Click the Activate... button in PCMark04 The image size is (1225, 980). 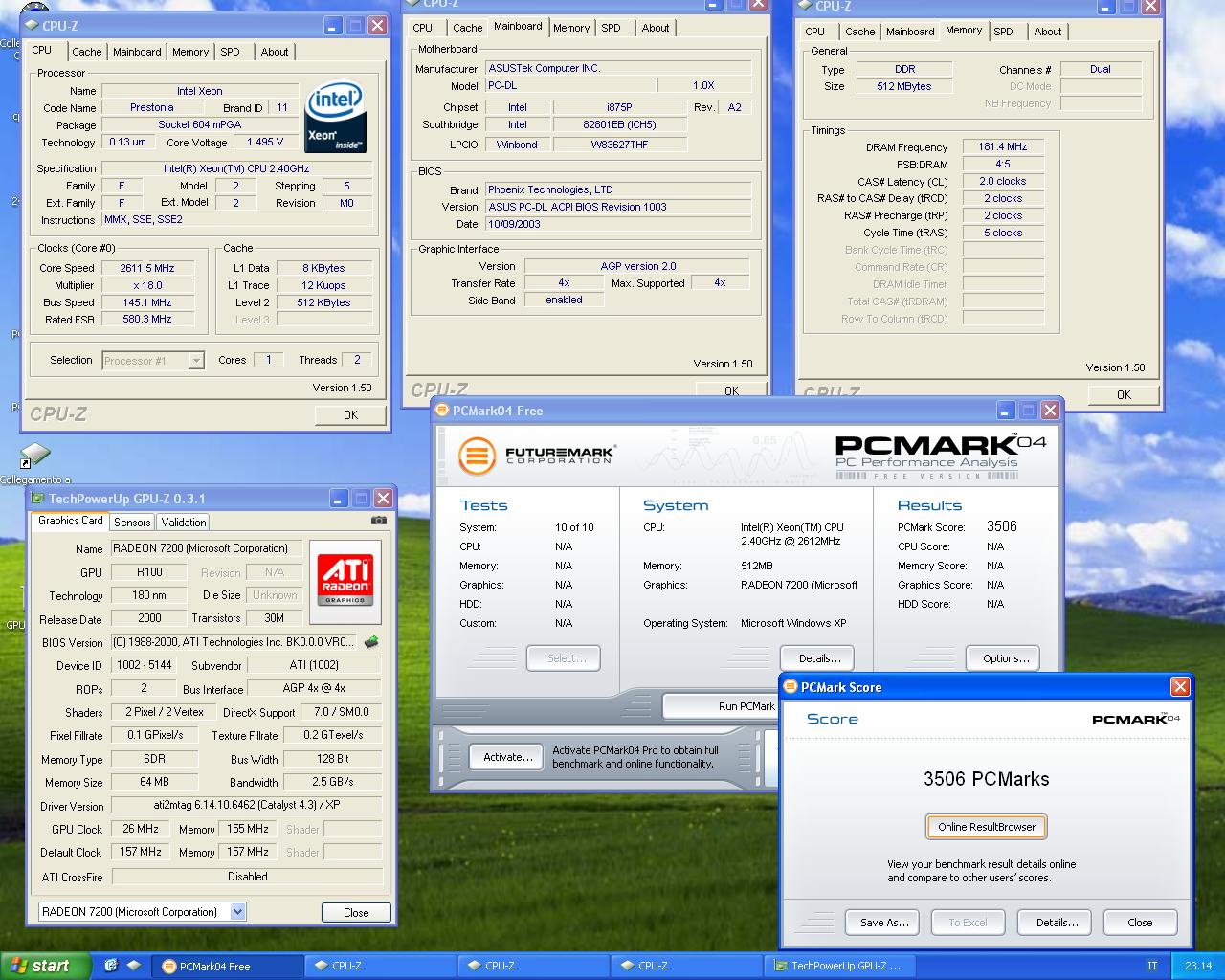(x=507, y=757)
